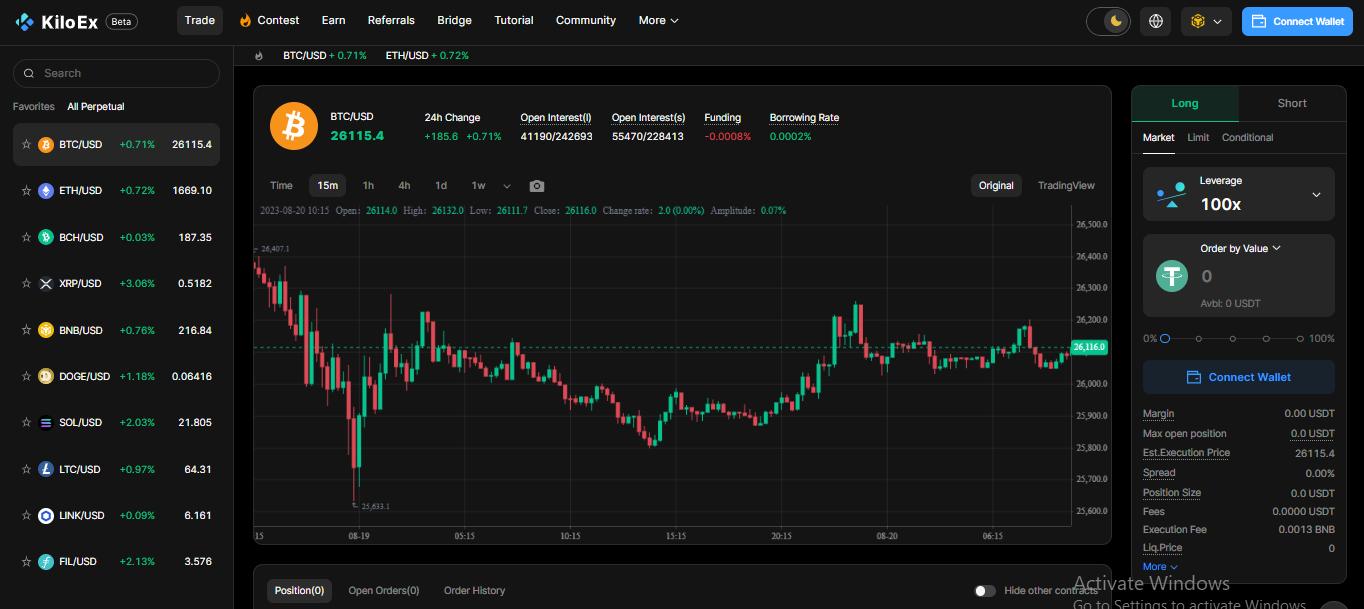This screenshot has height=609, width=1364.
Task: Toggle the dark mode moon switch
Action: coord(1108,21)
